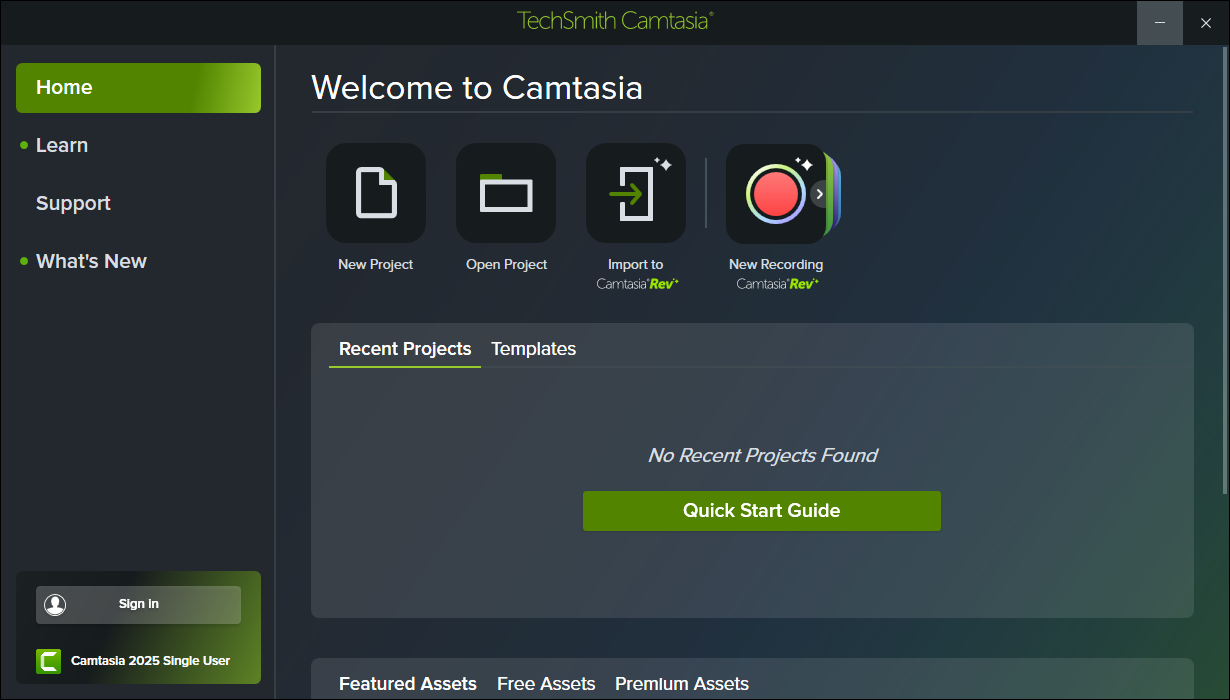Screen dimensions: 1230x700
Task: Switch to the Templates tab
Action: (x=533, y=349)
